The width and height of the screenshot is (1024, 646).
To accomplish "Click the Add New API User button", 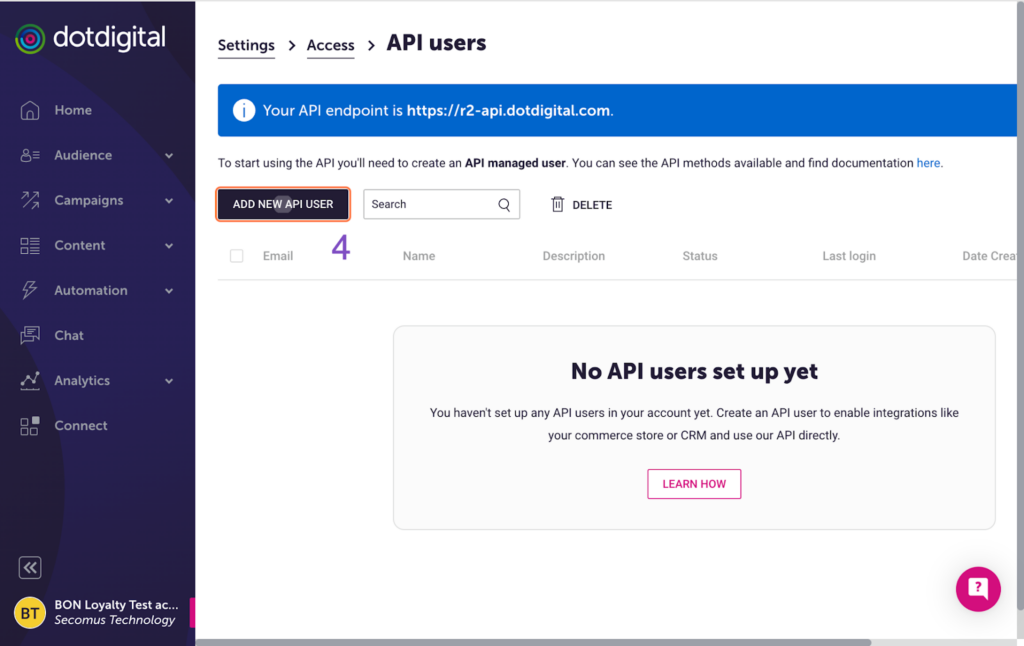I will (x=283, y=204).
